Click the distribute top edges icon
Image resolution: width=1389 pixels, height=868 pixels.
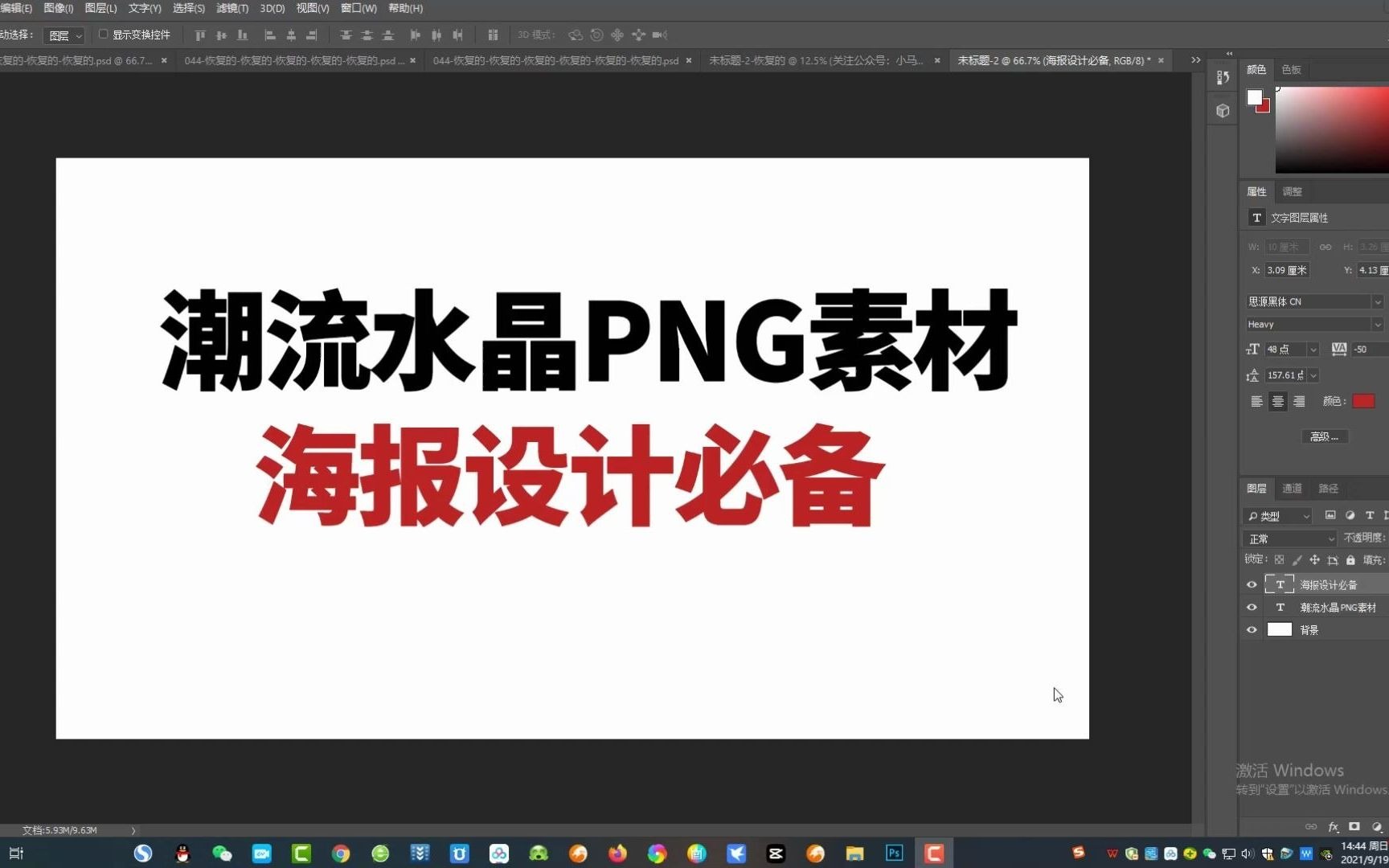click(x=346, y=35)
